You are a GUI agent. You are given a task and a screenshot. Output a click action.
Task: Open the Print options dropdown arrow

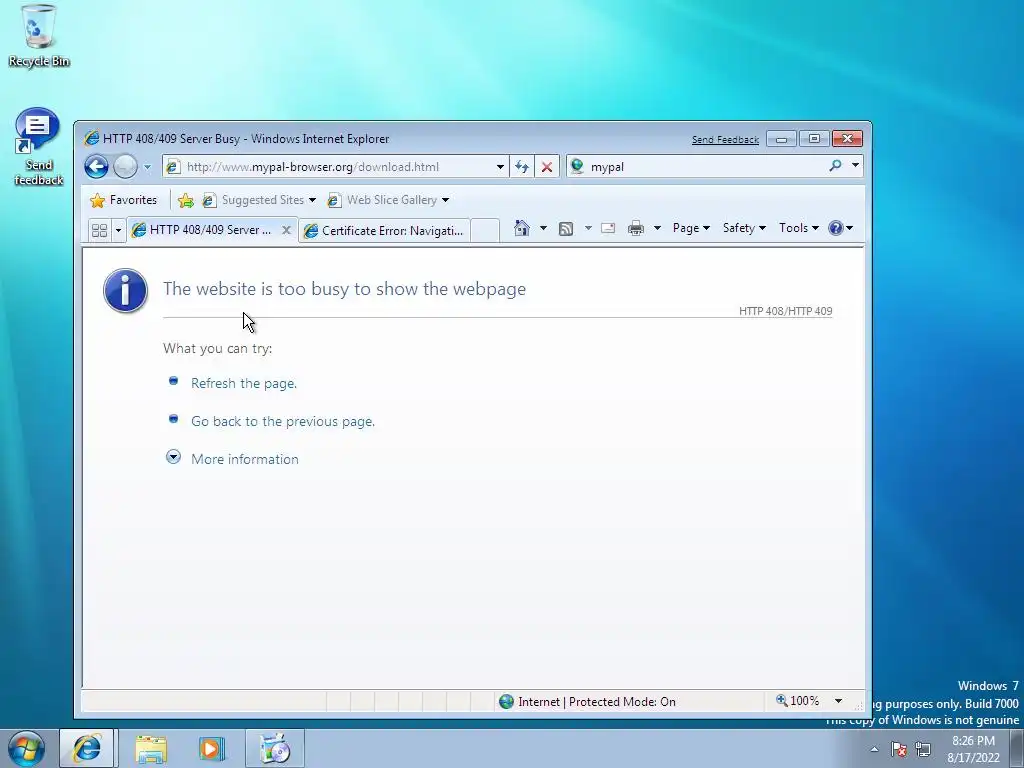coord(657,228)
